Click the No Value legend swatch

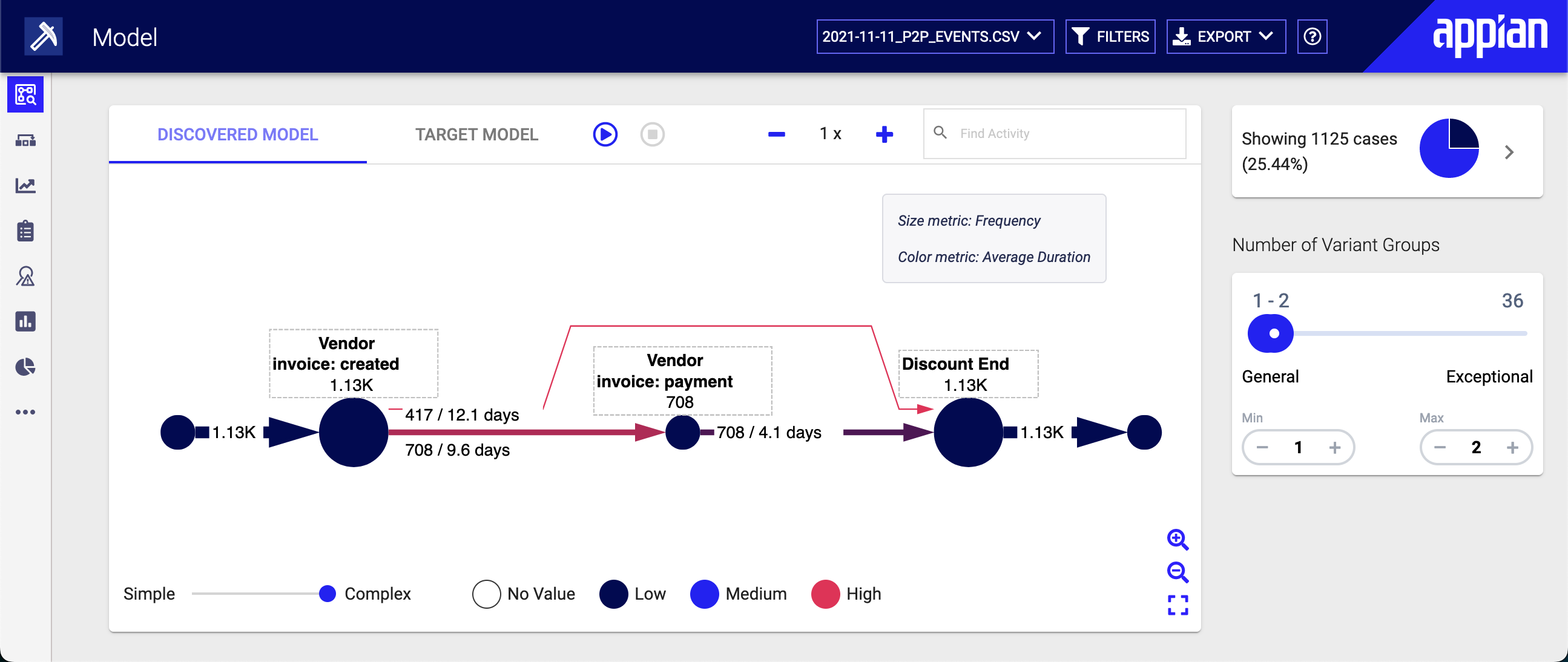click(486, 594)
